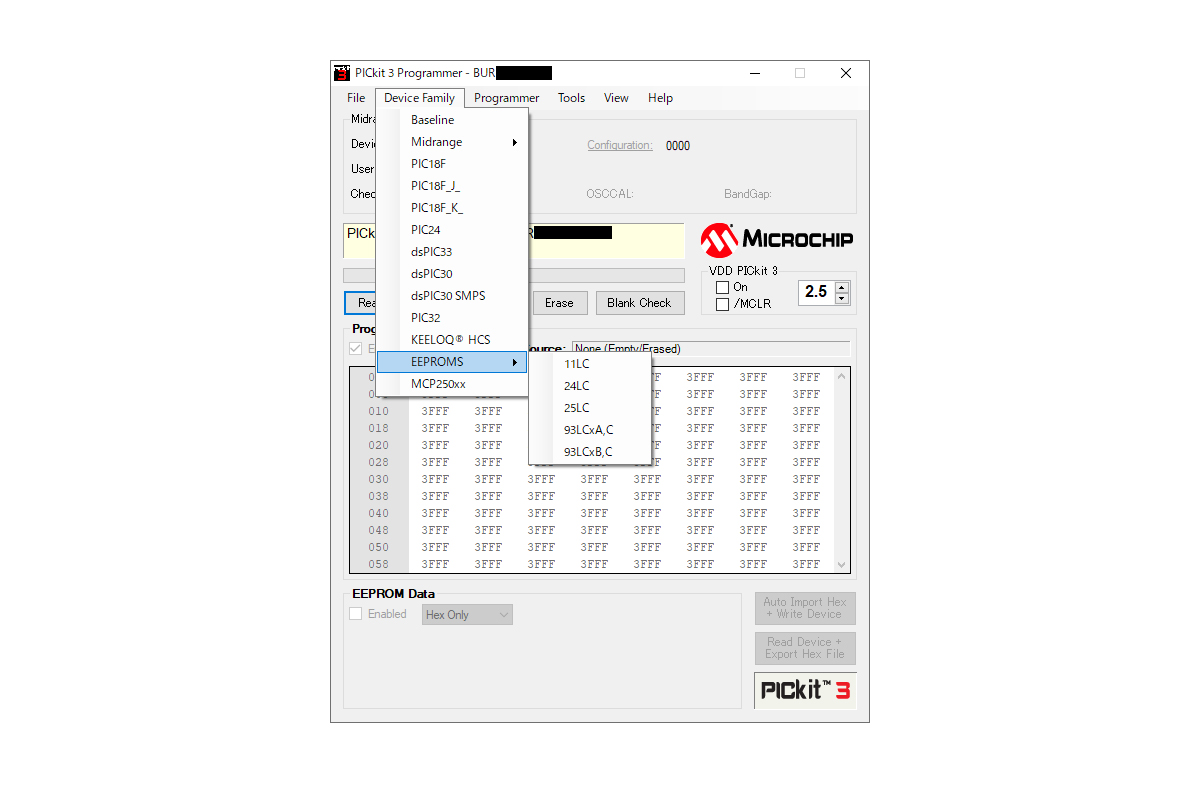
Task: Increase VDD voltage with up arrow
Action: pyautogui.click(x=841, y=287)
